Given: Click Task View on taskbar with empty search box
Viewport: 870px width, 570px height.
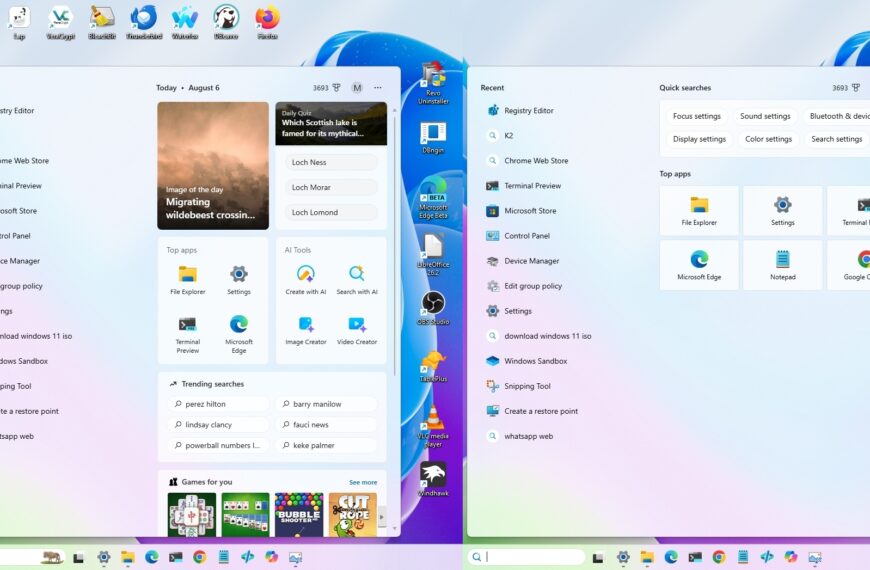Looking at the screenshot, I should click(x=598, y=557).
